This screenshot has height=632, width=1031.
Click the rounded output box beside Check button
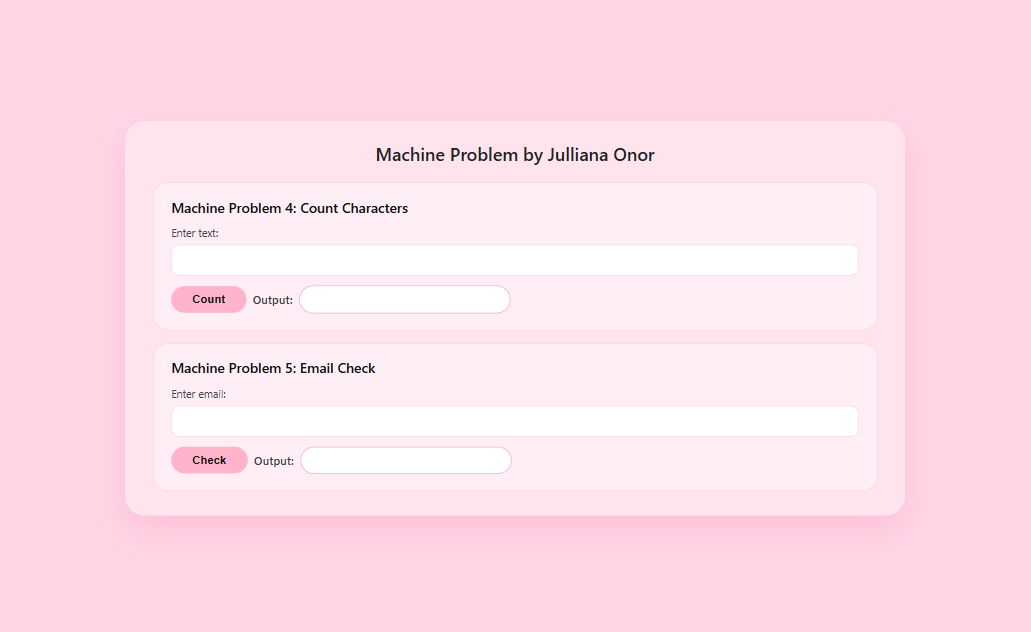pos(405,460)
